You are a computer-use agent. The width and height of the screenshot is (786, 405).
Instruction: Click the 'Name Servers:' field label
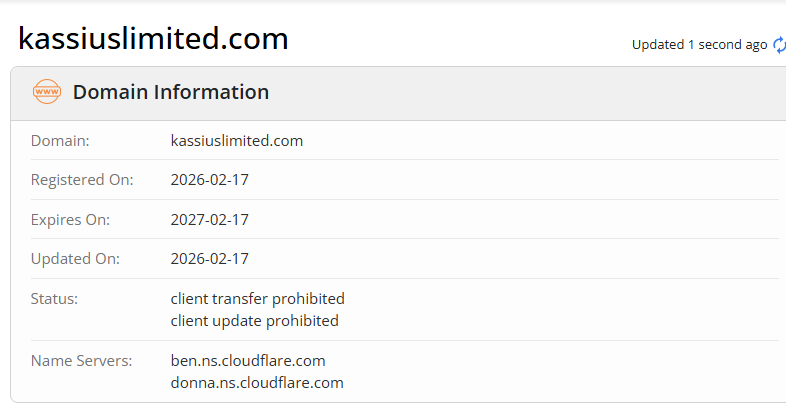tap(80, 360)
